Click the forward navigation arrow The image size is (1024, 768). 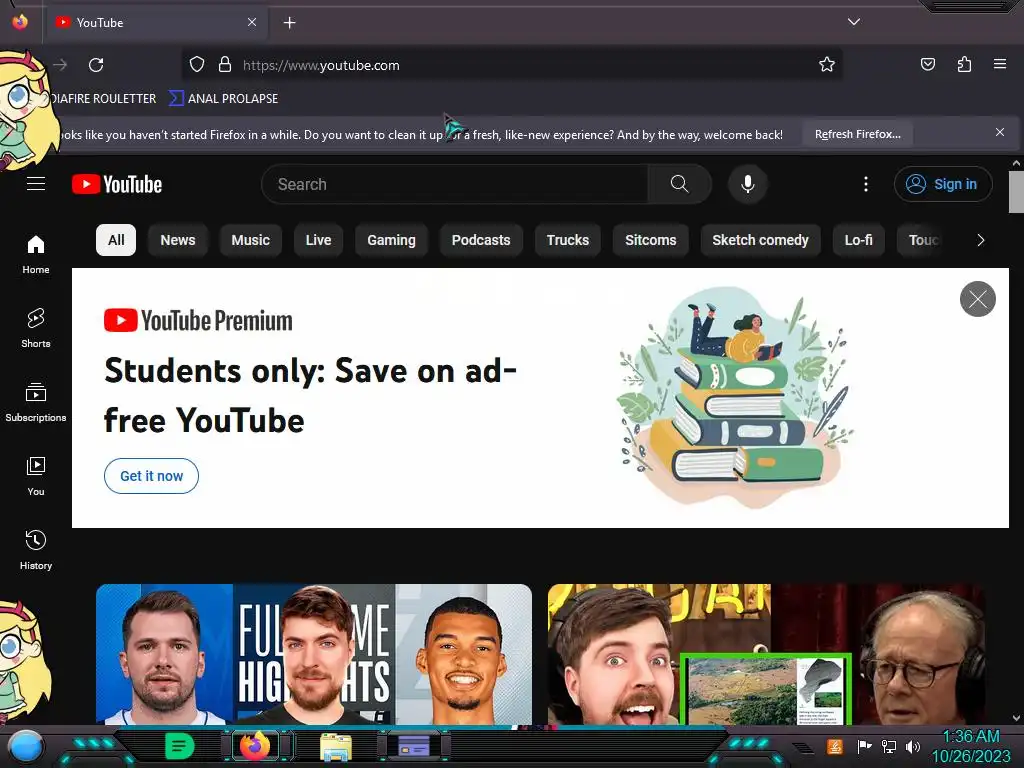(60, 65)
